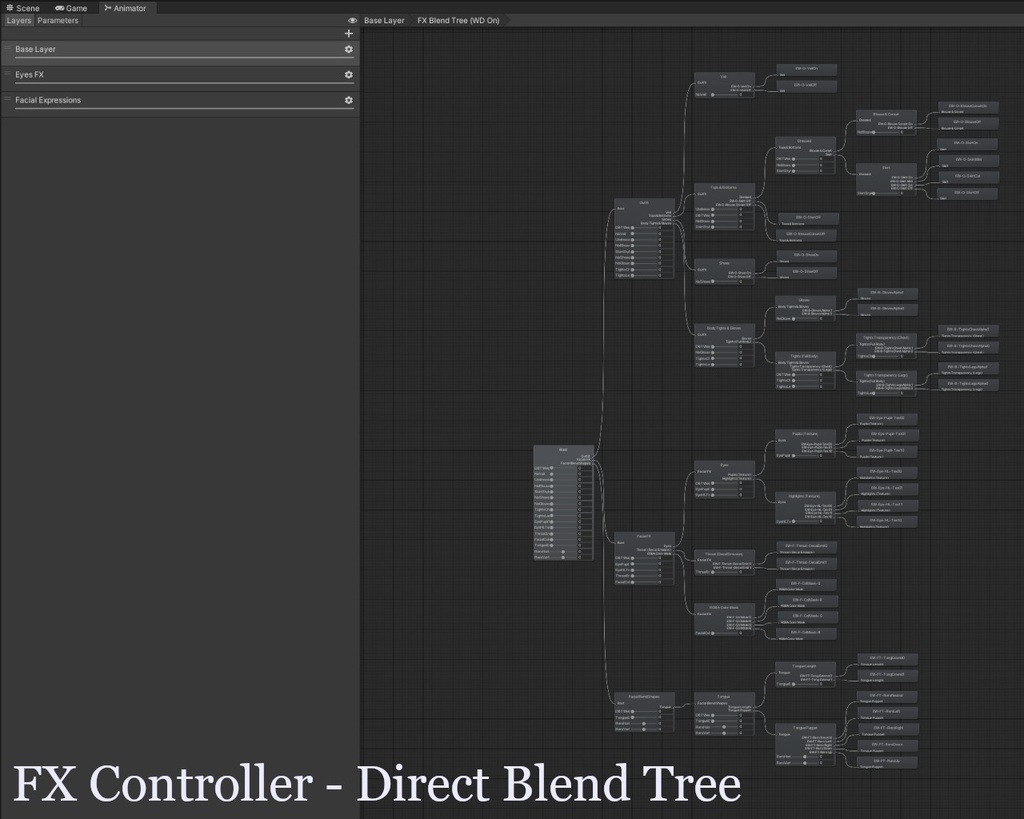
Task: Select the EW-O-SkirtCut motion node
Action: click(x=968, y=176)
